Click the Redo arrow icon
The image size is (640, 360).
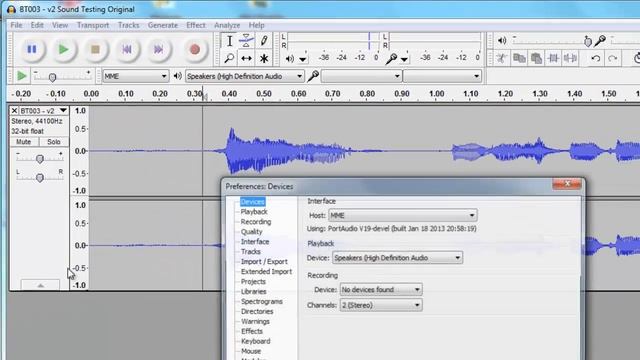(x=613, y=58)
